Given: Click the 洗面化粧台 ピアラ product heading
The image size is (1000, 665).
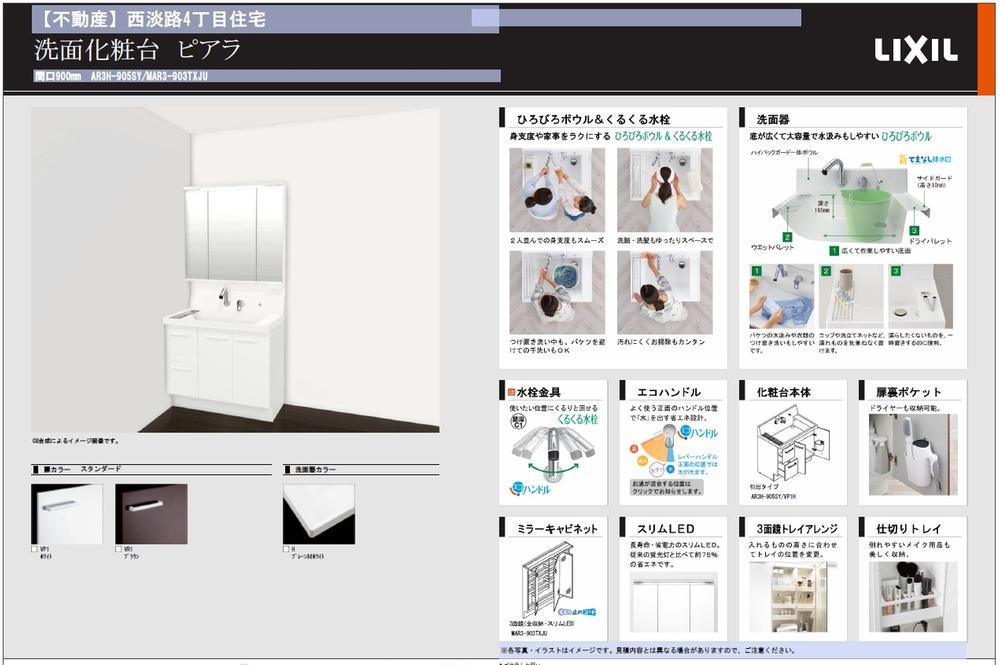Looking at the screenshot, I should pyautogui.click(x=138, y=50).
